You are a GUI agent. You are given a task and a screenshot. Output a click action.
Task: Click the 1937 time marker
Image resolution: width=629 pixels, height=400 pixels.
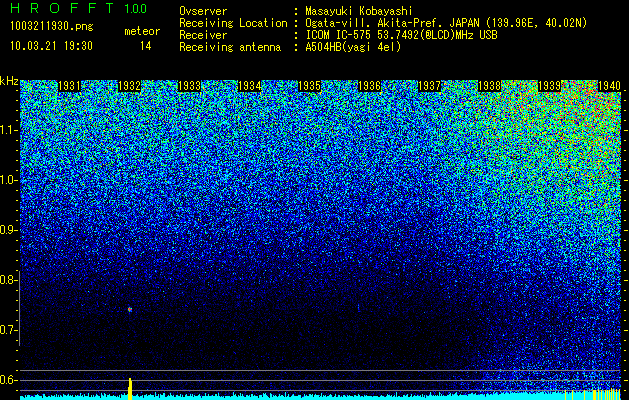click(429, 86)
